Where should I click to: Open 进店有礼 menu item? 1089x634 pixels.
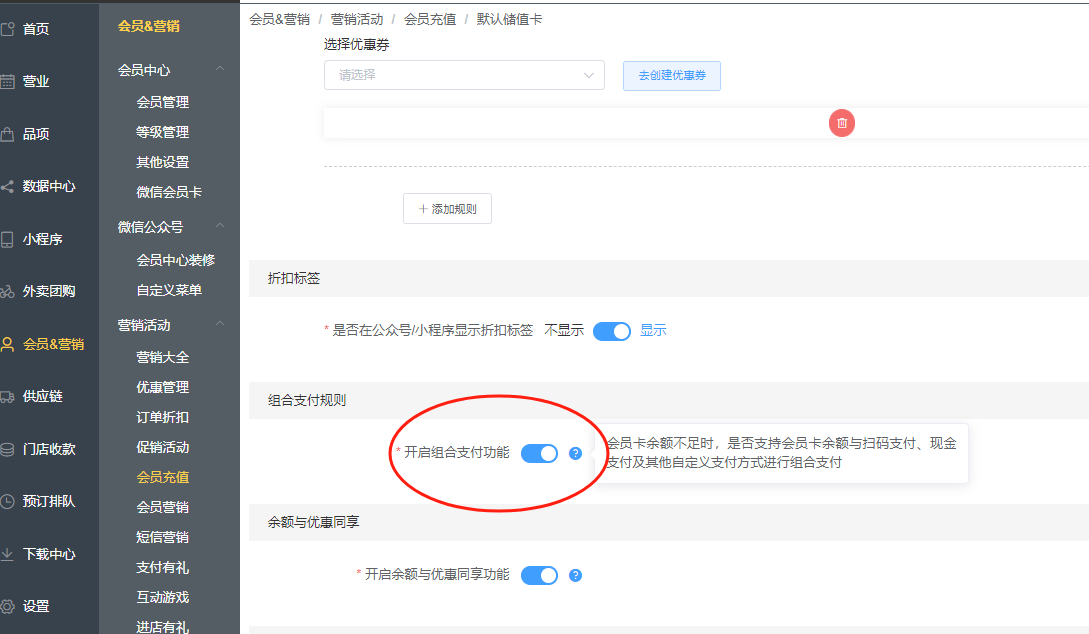[163, 627]
